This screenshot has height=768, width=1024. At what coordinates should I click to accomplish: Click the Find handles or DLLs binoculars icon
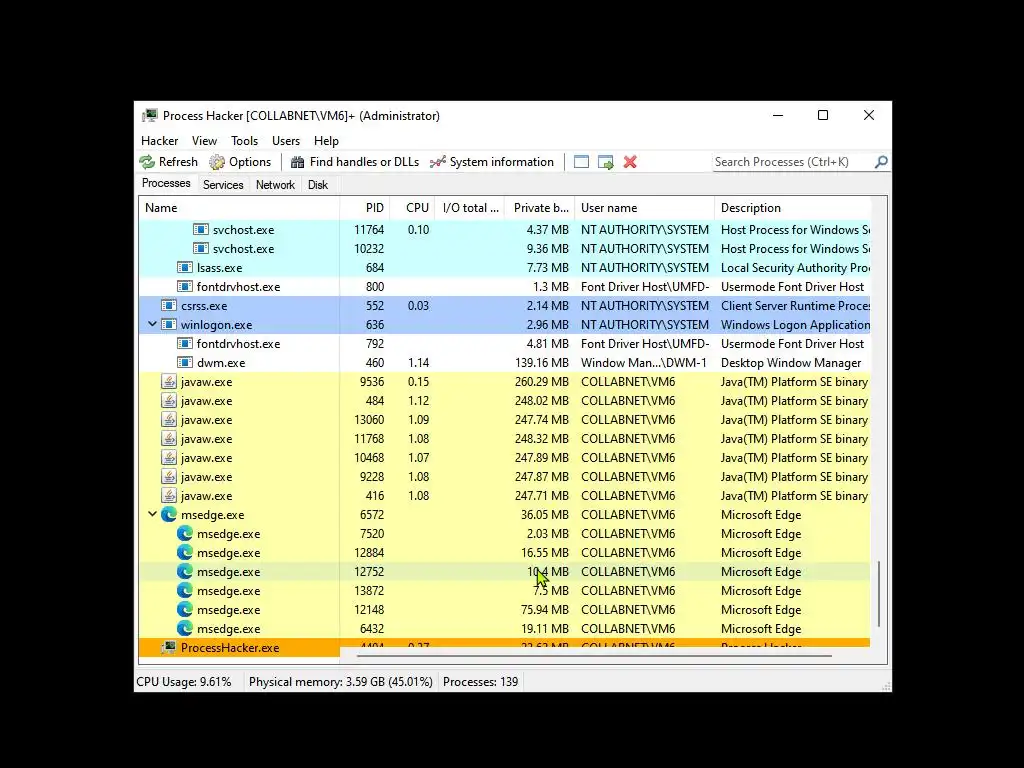298,162
